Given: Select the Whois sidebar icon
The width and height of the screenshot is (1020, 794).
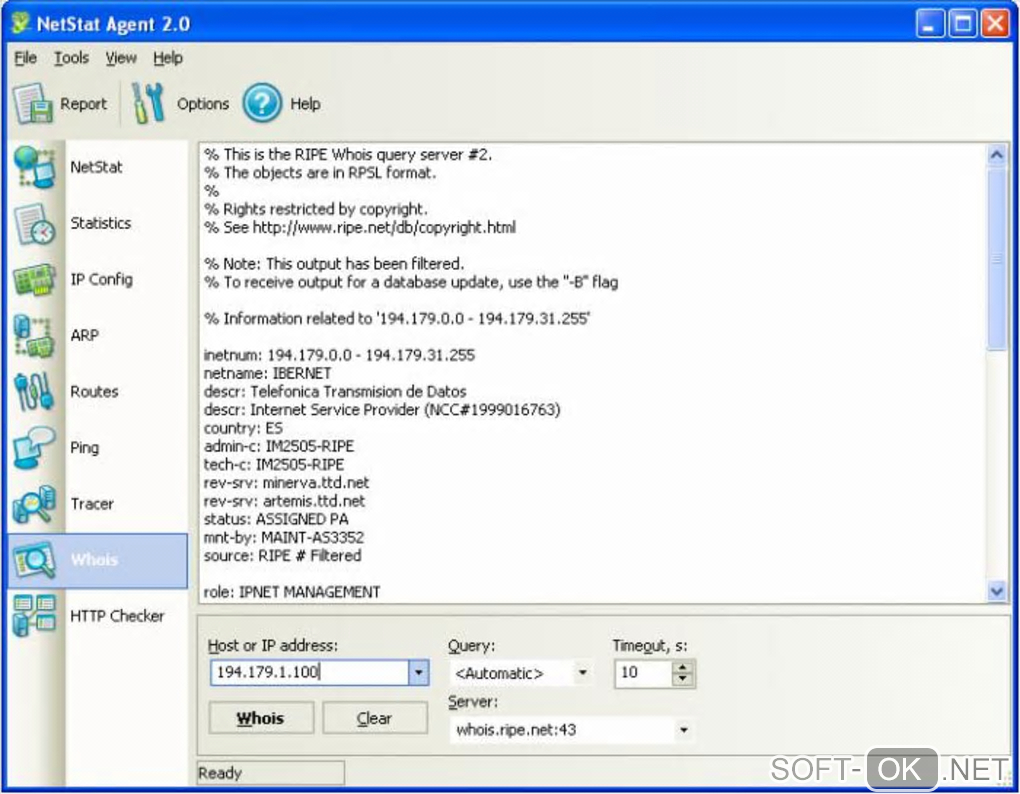Looking at the screenshot, I should tap(34, 560).
